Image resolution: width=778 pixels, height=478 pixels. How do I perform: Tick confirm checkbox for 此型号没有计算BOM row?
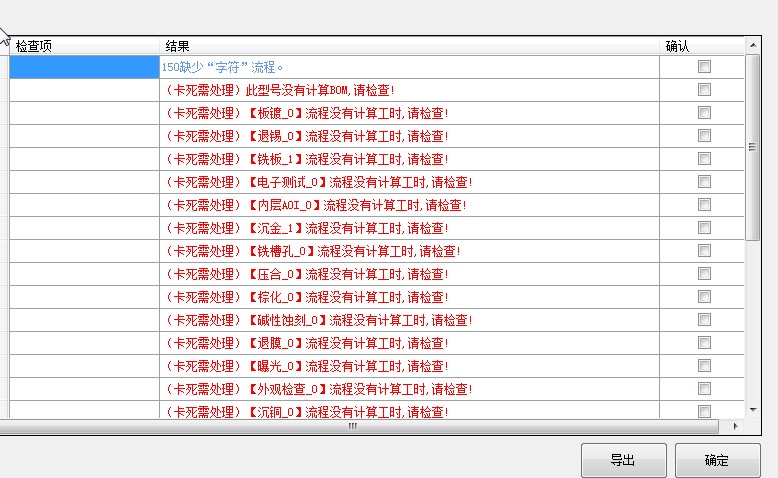coord(704,89)
